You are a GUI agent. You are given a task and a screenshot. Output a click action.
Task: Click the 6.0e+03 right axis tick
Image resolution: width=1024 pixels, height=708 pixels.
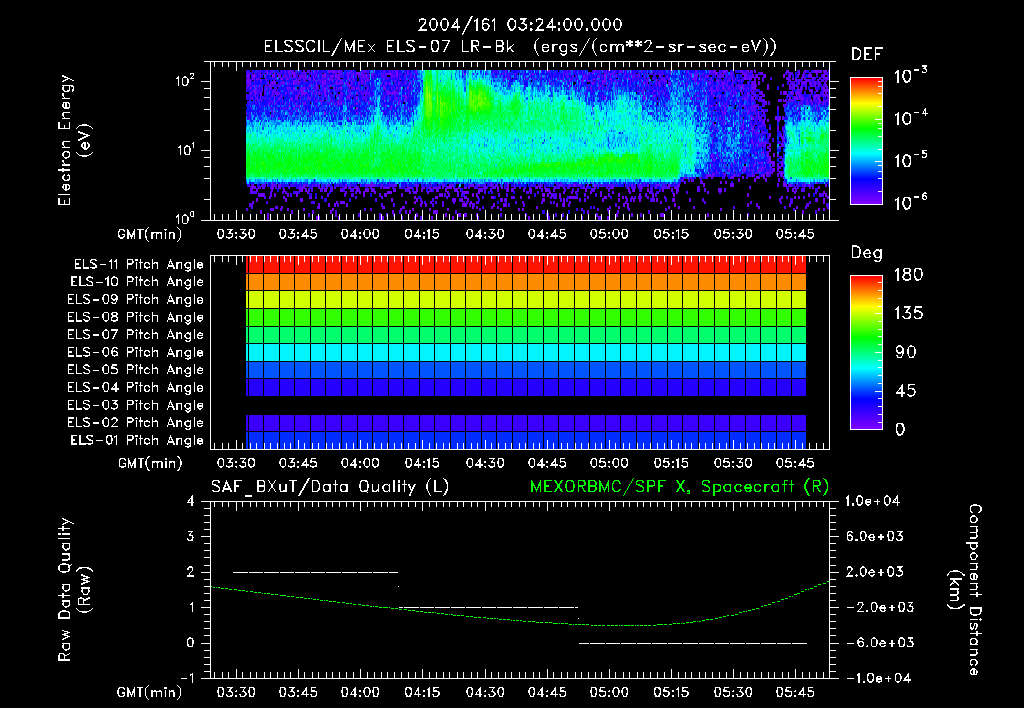point(875,536)
